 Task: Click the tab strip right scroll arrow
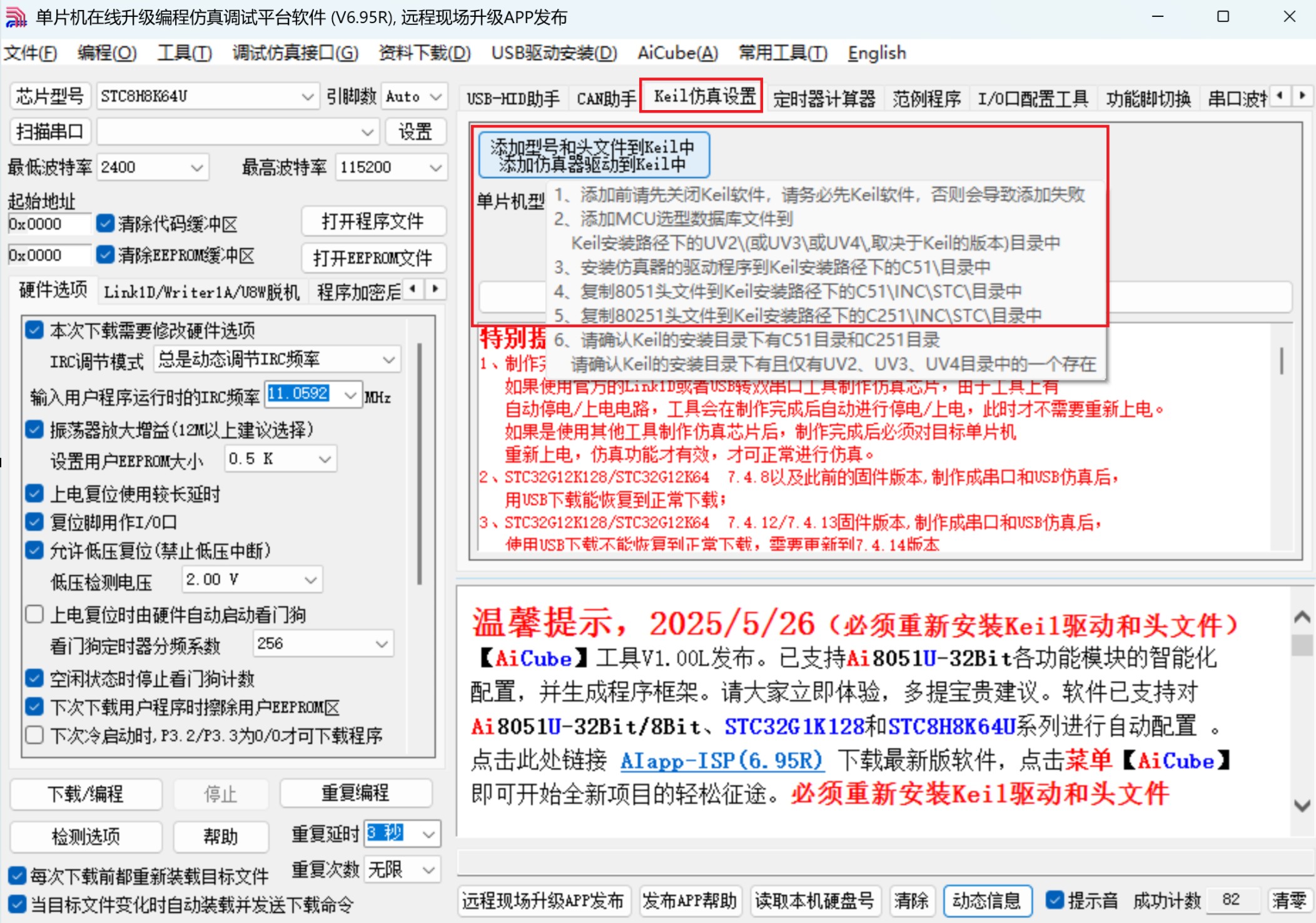tap(1302, 96)
